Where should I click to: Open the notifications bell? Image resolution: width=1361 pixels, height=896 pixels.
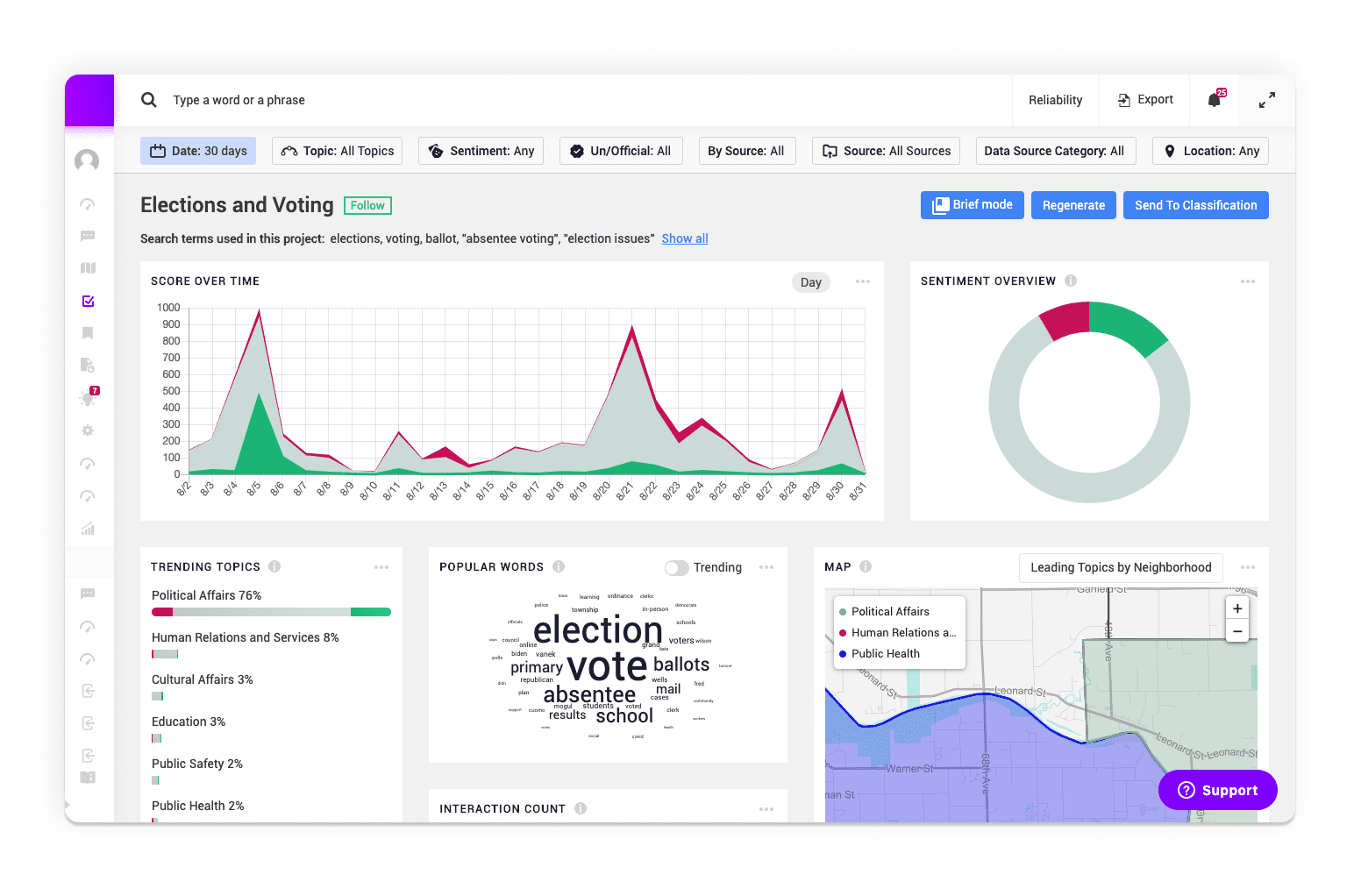(x=1215, y=100)
